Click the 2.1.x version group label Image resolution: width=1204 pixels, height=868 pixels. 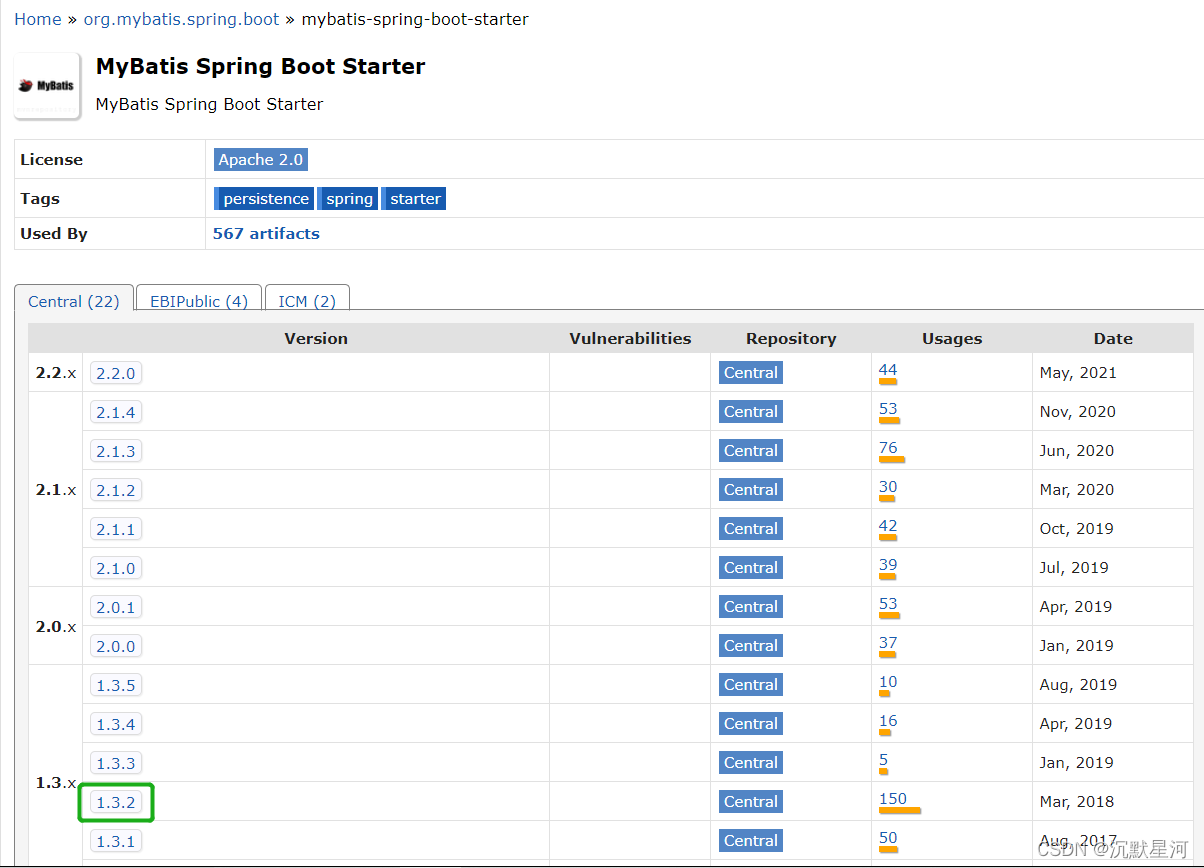[56, 490]
